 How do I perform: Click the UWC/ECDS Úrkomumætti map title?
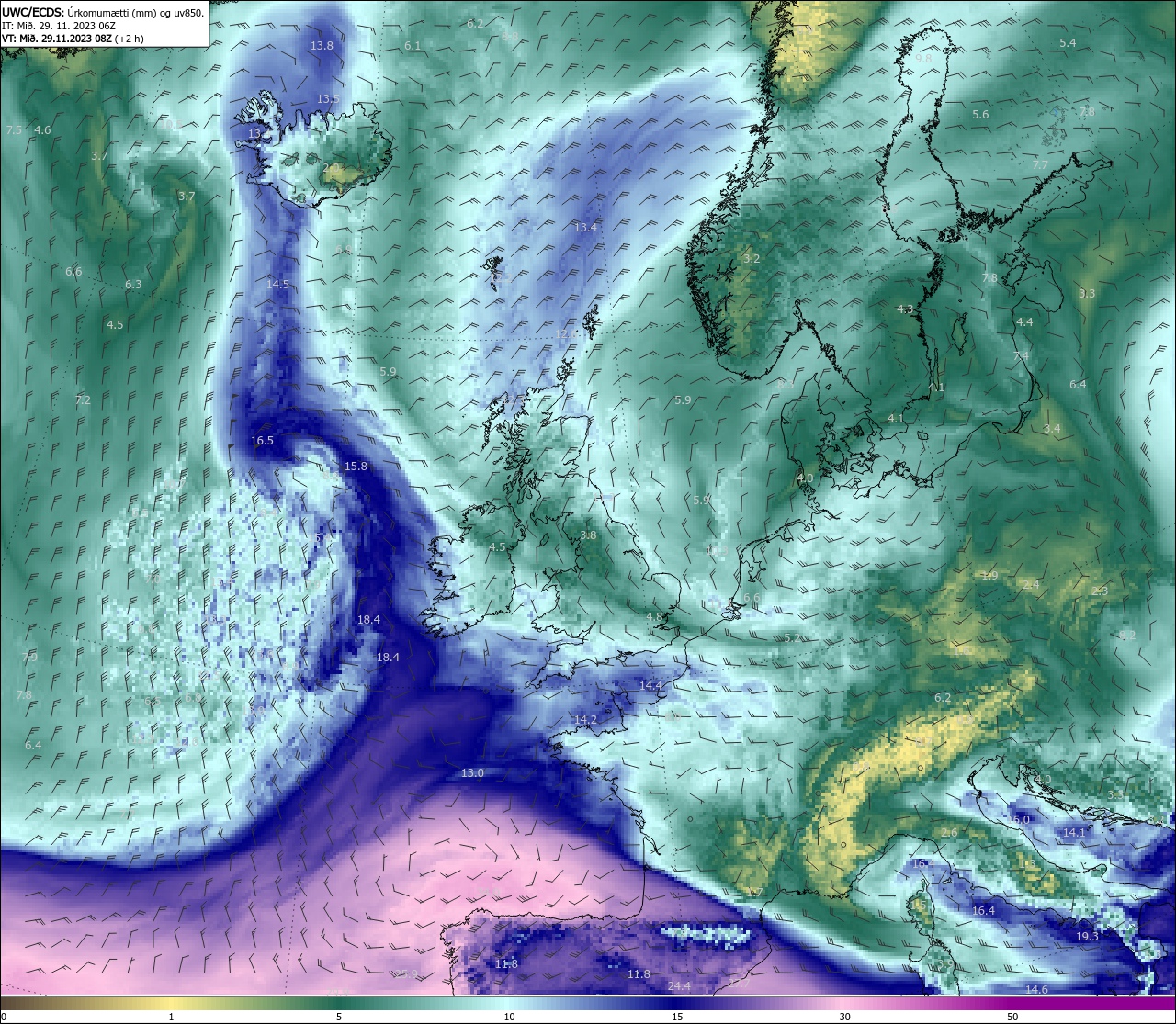103,12
